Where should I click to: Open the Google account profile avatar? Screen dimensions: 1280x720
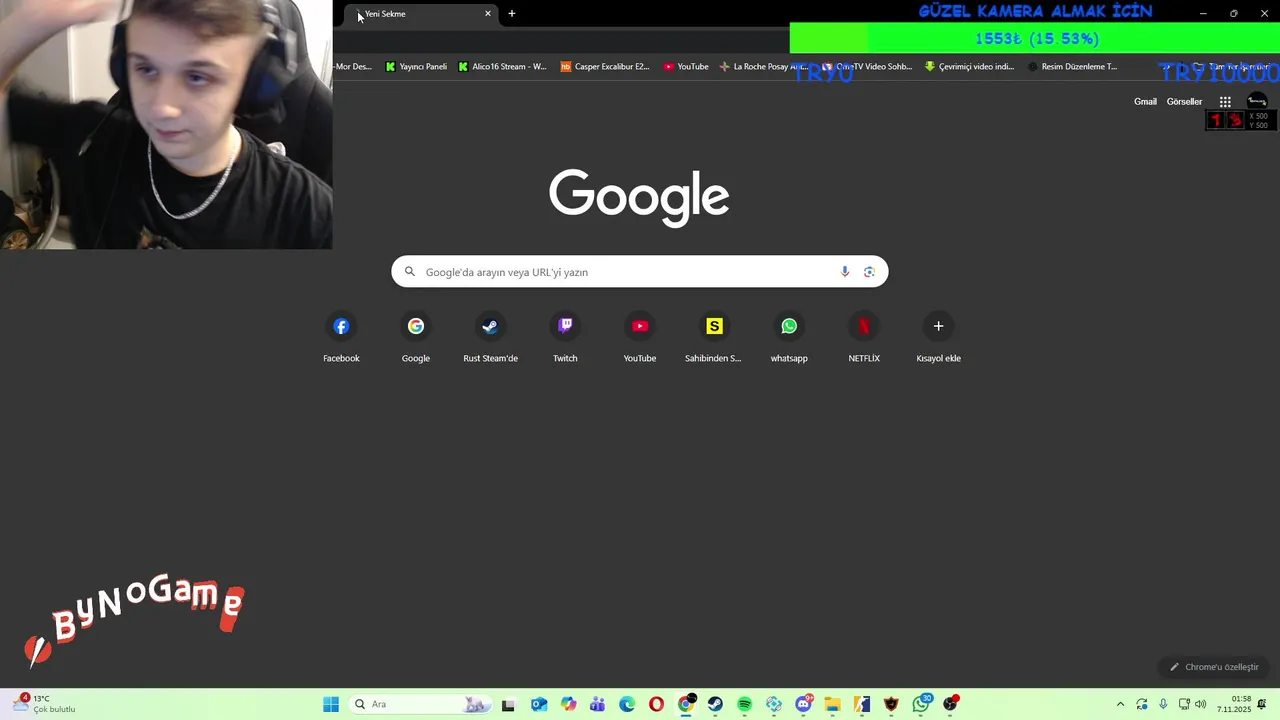(x=1257, y=102)
